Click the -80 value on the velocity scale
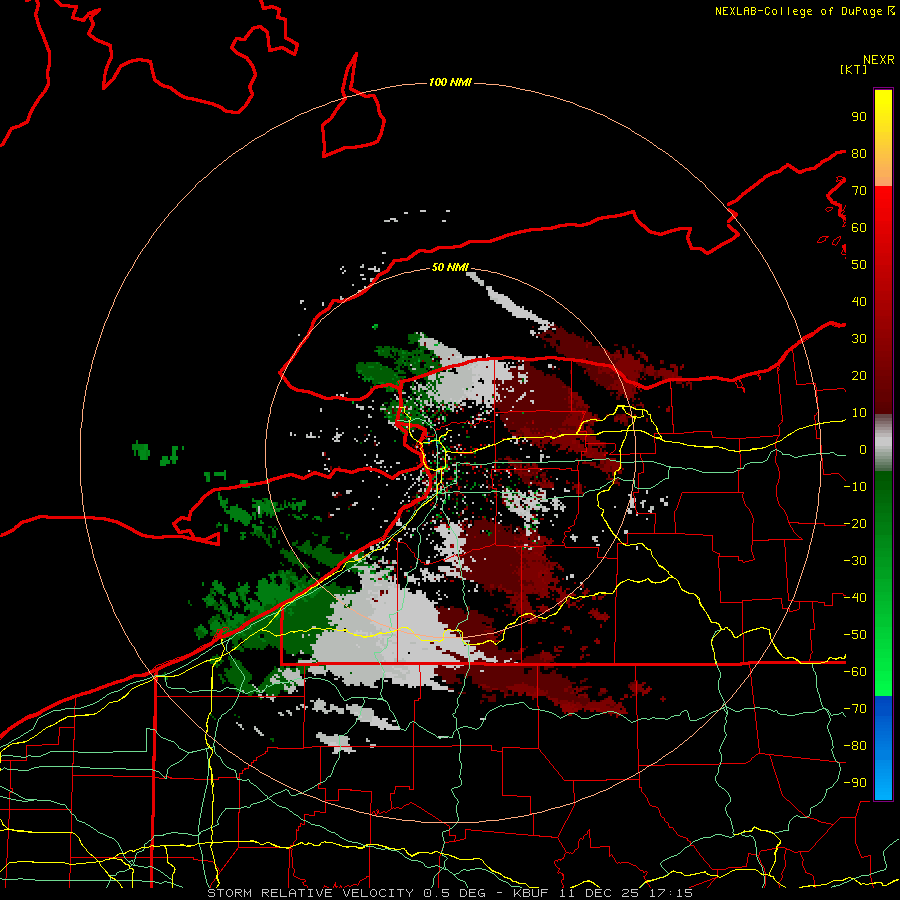 (x=855, y=746)
